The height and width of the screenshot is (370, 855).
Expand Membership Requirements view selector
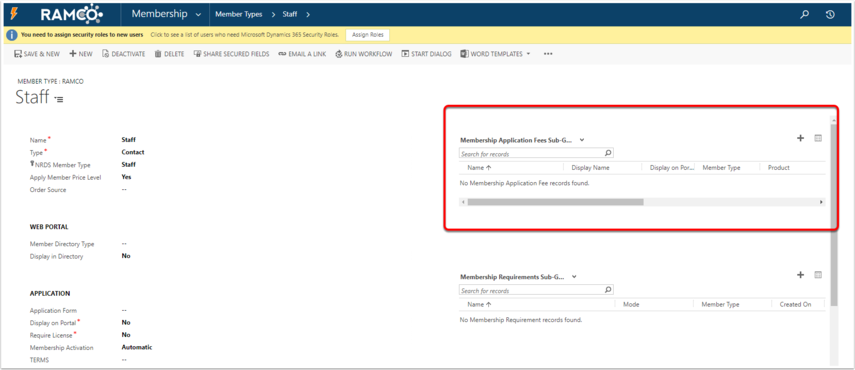[x=574, y=277]
